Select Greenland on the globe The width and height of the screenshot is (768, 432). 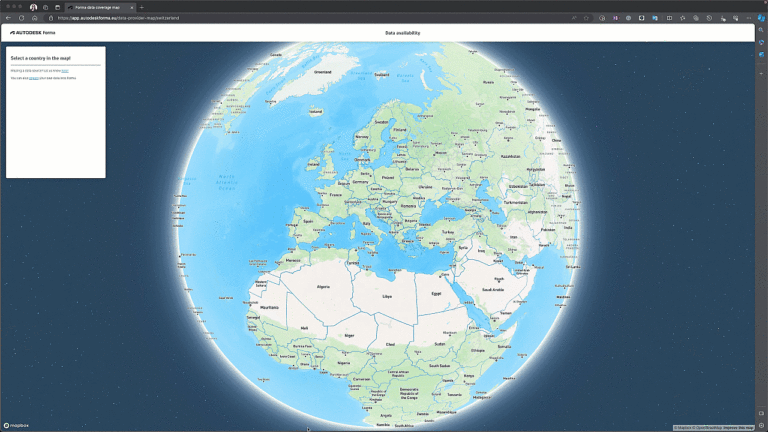(322, 72)
